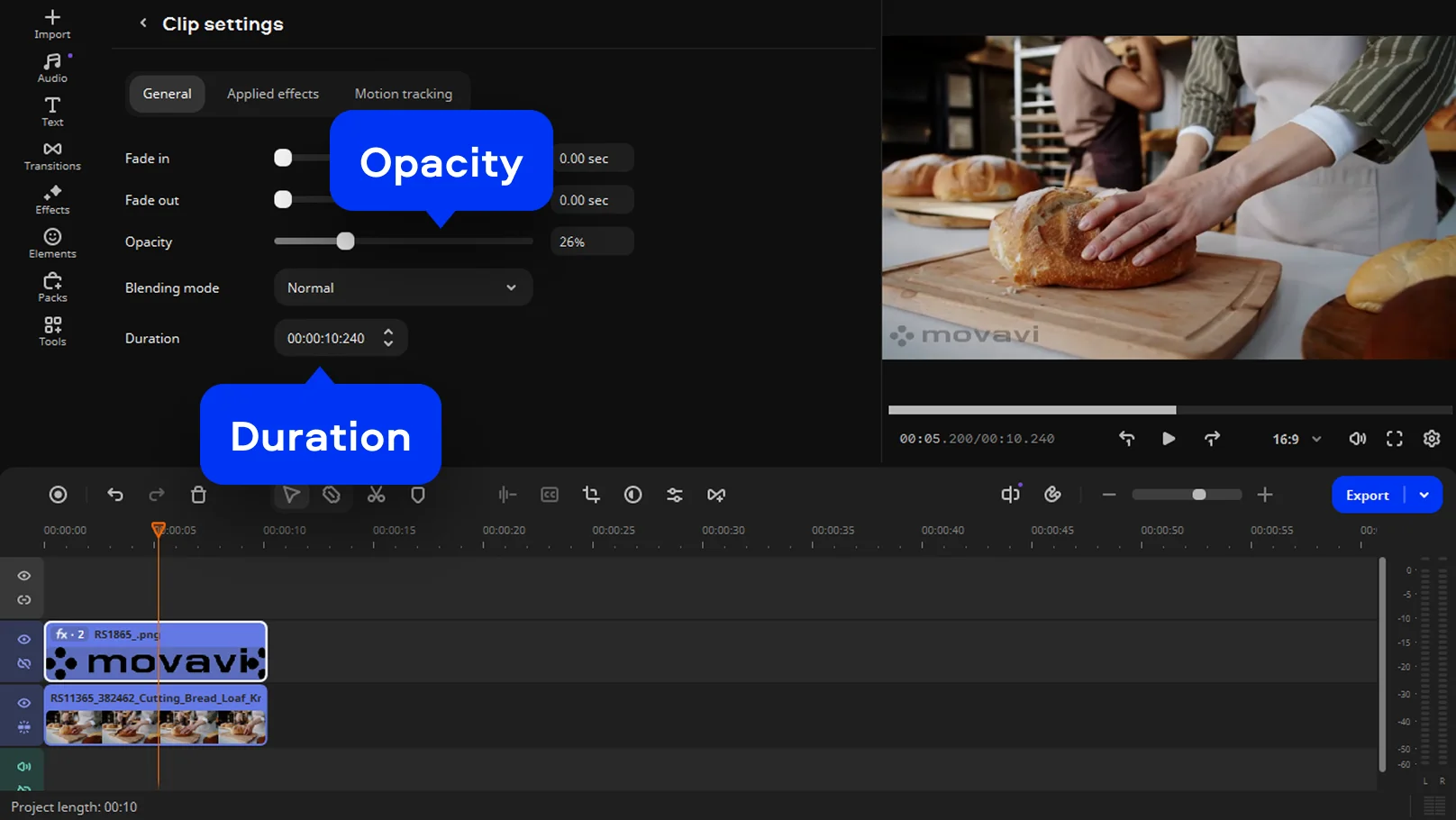Expand the Blending mode dropdown
1456x820 pixels.
402,288
